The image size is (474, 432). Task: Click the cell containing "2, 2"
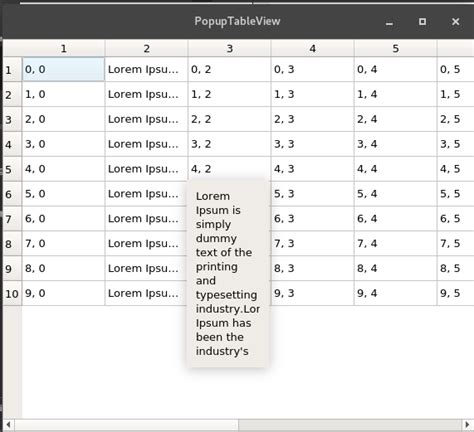click(x=230, y=119)
